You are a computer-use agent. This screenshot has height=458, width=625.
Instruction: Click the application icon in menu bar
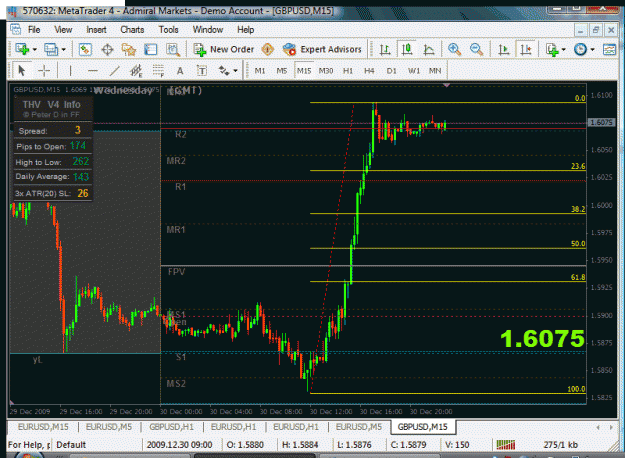click(x=15, y=29)
